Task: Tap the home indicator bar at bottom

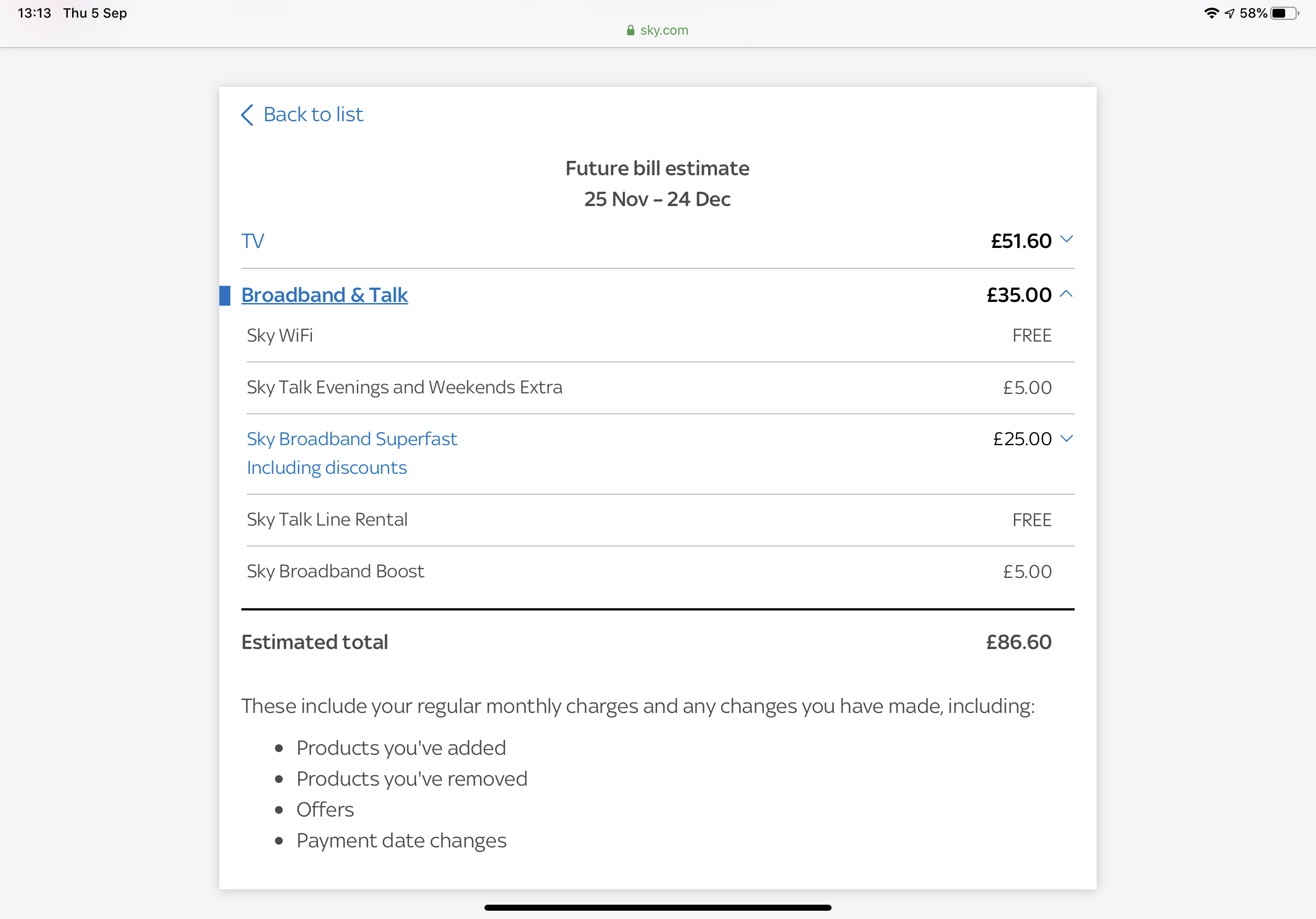Action: [x=657, y=907]
